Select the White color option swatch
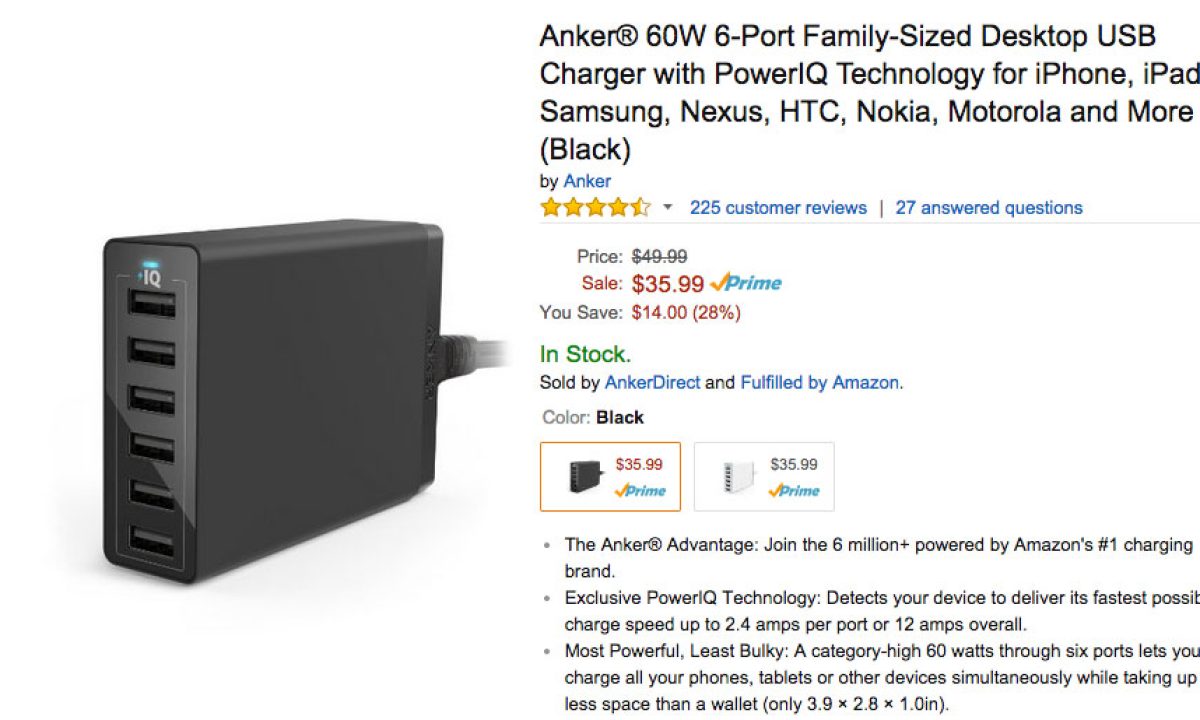The image size is (1200, 720). coord(764,477)
